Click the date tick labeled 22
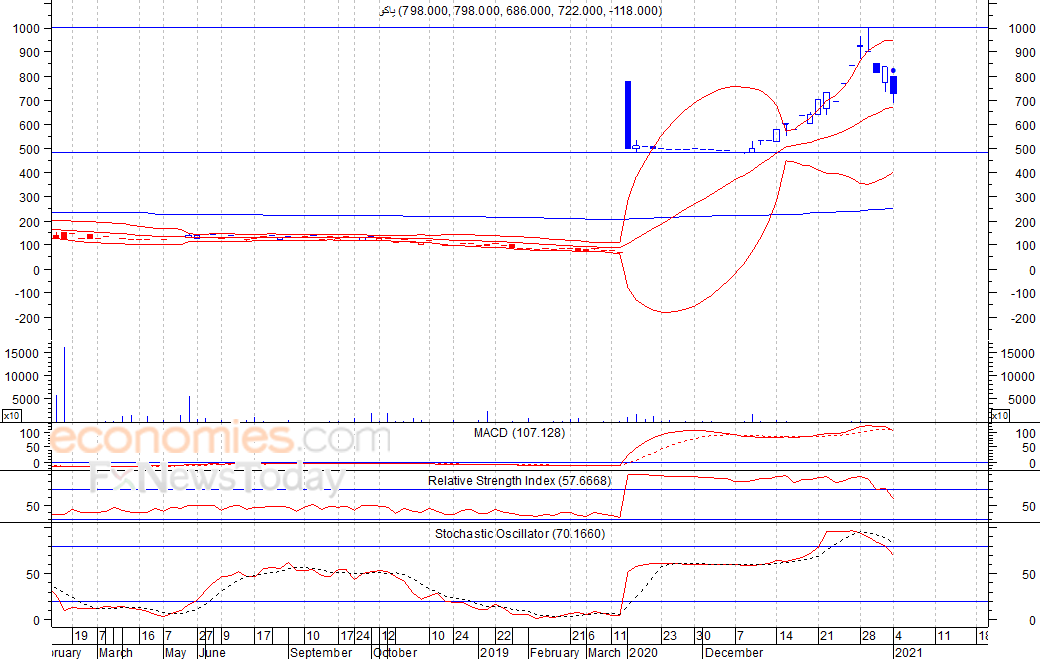The height and width of the screenshot is (659, 1040). click(504, 636)
